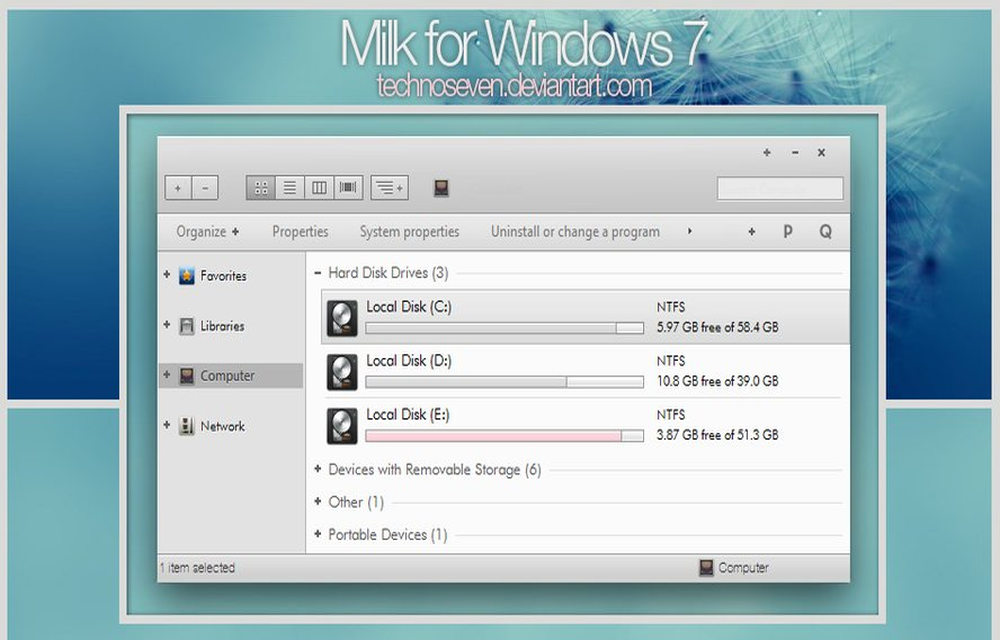The image size is (1000, 640).
Task: Maximize window with plus caption button
Action: pyautogui.click(x=767, y=152)
